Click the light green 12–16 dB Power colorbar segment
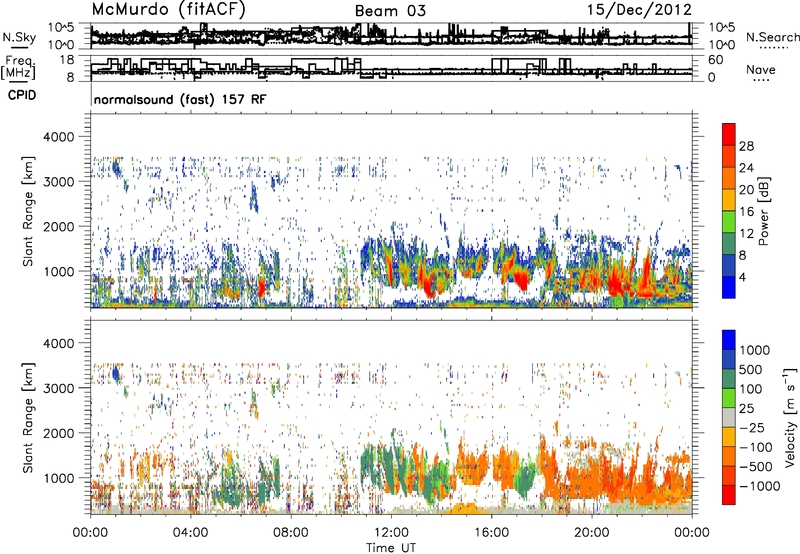800x554 pixels. (x=729, y=221)
